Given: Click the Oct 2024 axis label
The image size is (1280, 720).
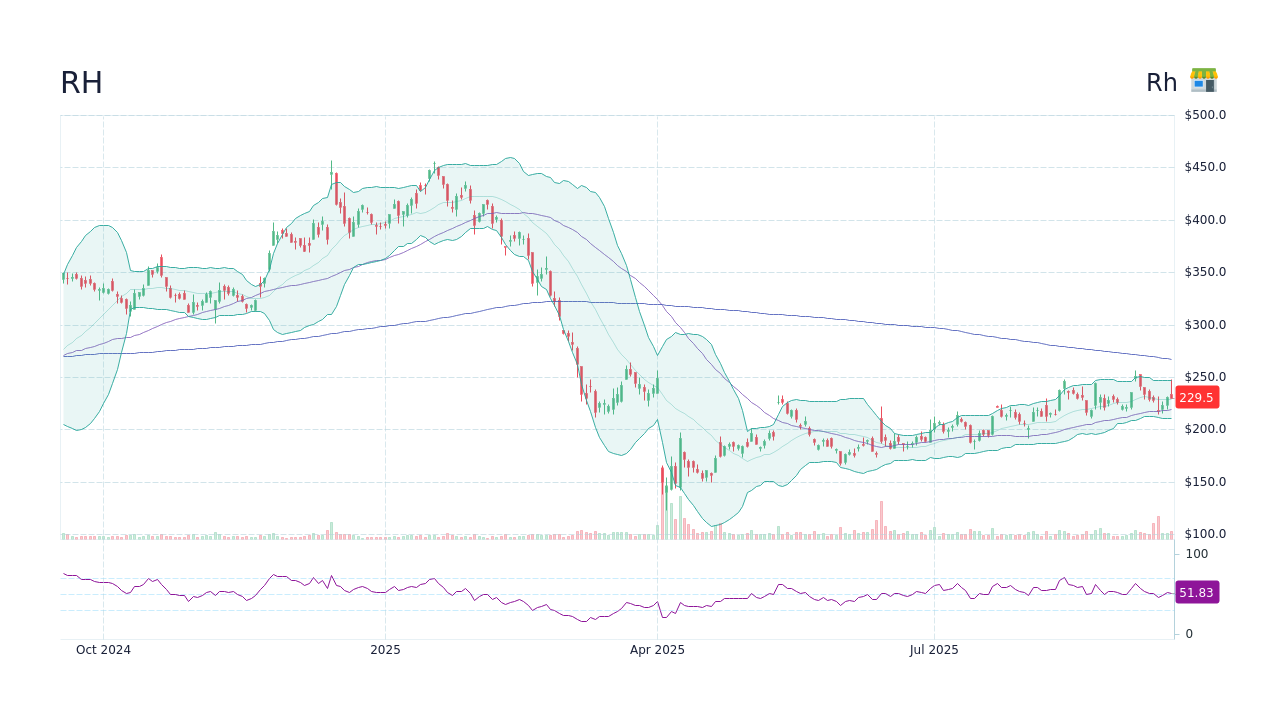Looking at the screenshot, I should pos(103,650).
